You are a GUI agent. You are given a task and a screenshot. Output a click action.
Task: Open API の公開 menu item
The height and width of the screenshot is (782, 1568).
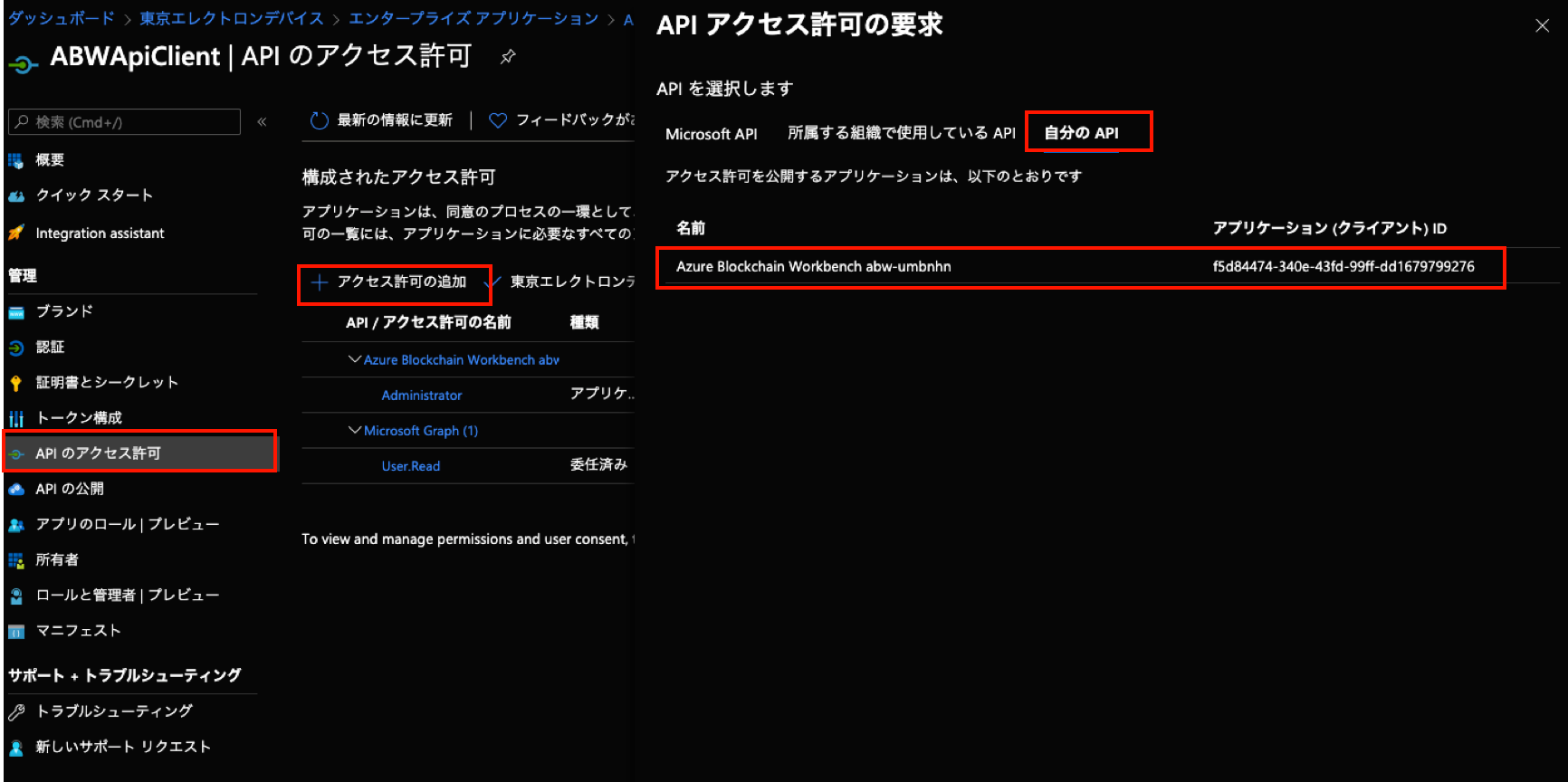pos(69,489)
